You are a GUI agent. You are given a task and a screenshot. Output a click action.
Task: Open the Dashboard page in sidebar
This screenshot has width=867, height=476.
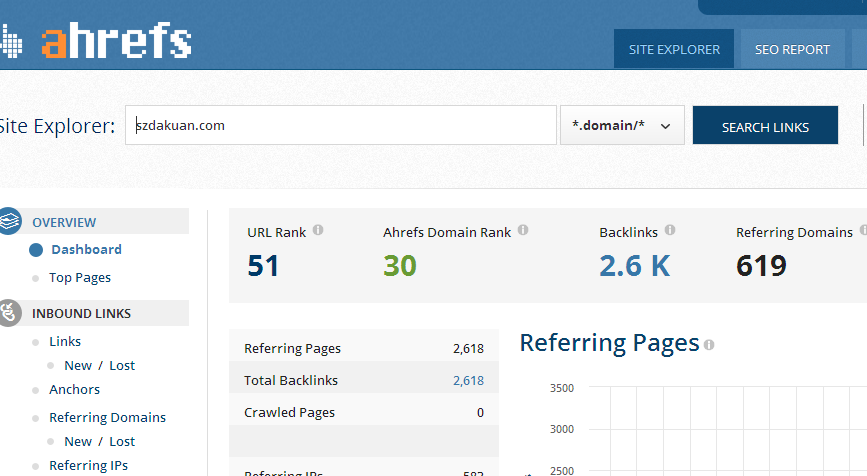86,249
